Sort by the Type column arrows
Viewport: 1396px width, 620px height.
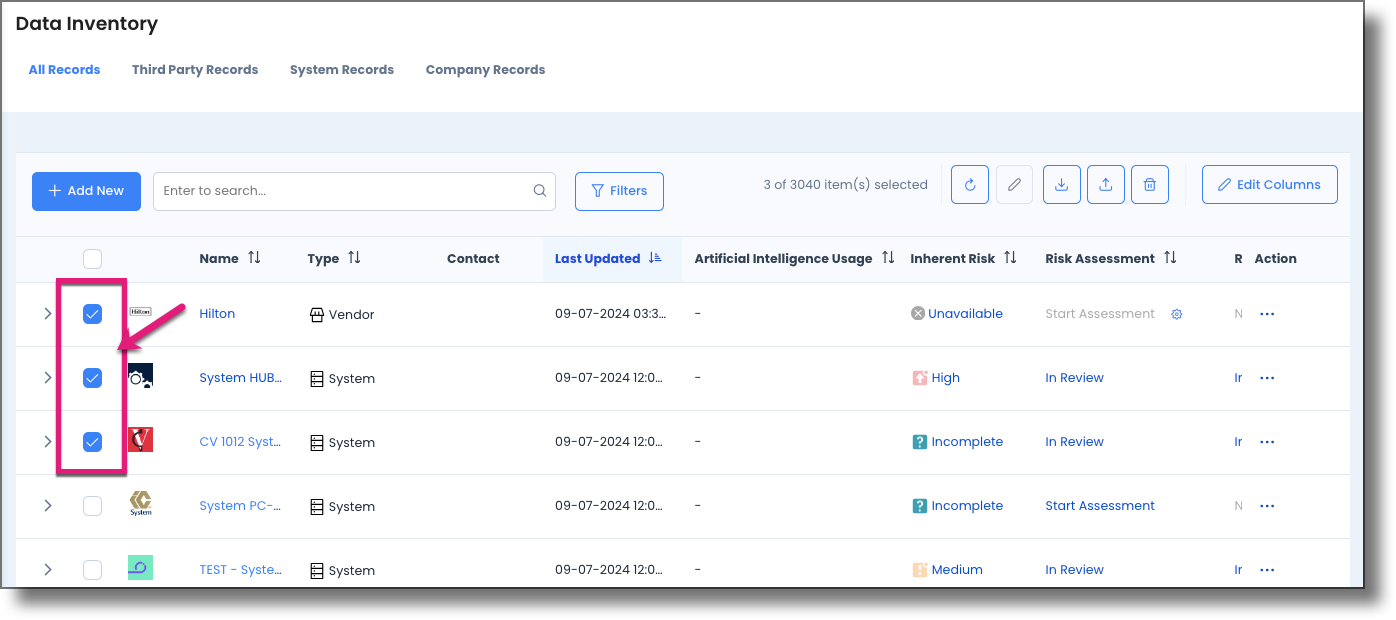[354, 258]
